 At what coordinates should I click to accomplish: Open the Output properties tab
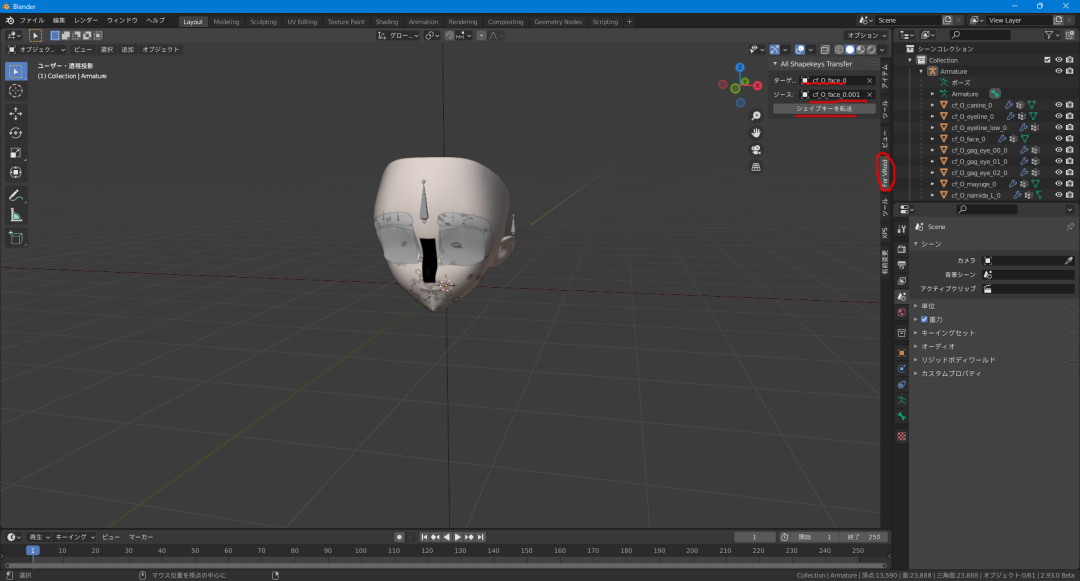(x=901, y=265)
